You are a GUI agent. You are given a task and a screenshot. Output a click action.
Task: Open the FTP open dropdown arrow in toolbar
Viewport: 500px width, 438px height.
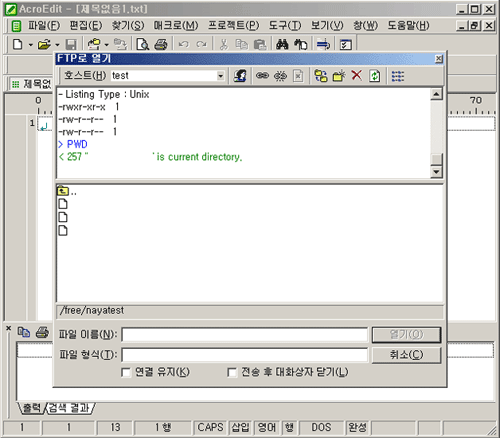point(107,44)
